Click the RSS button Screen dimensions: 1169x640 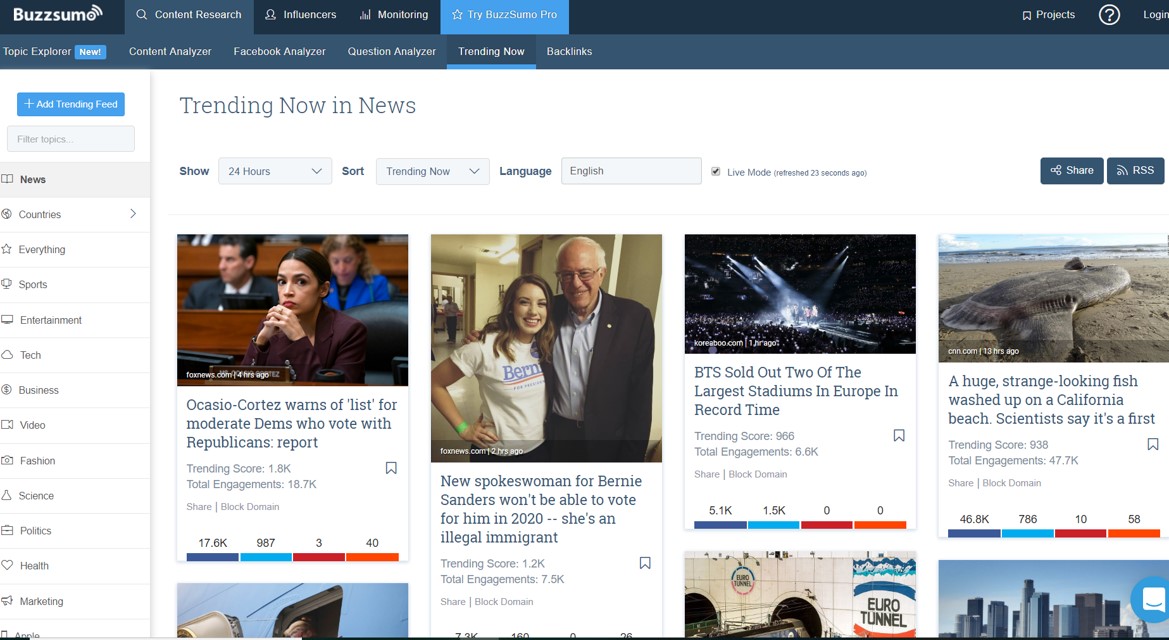click(1135, 171)
